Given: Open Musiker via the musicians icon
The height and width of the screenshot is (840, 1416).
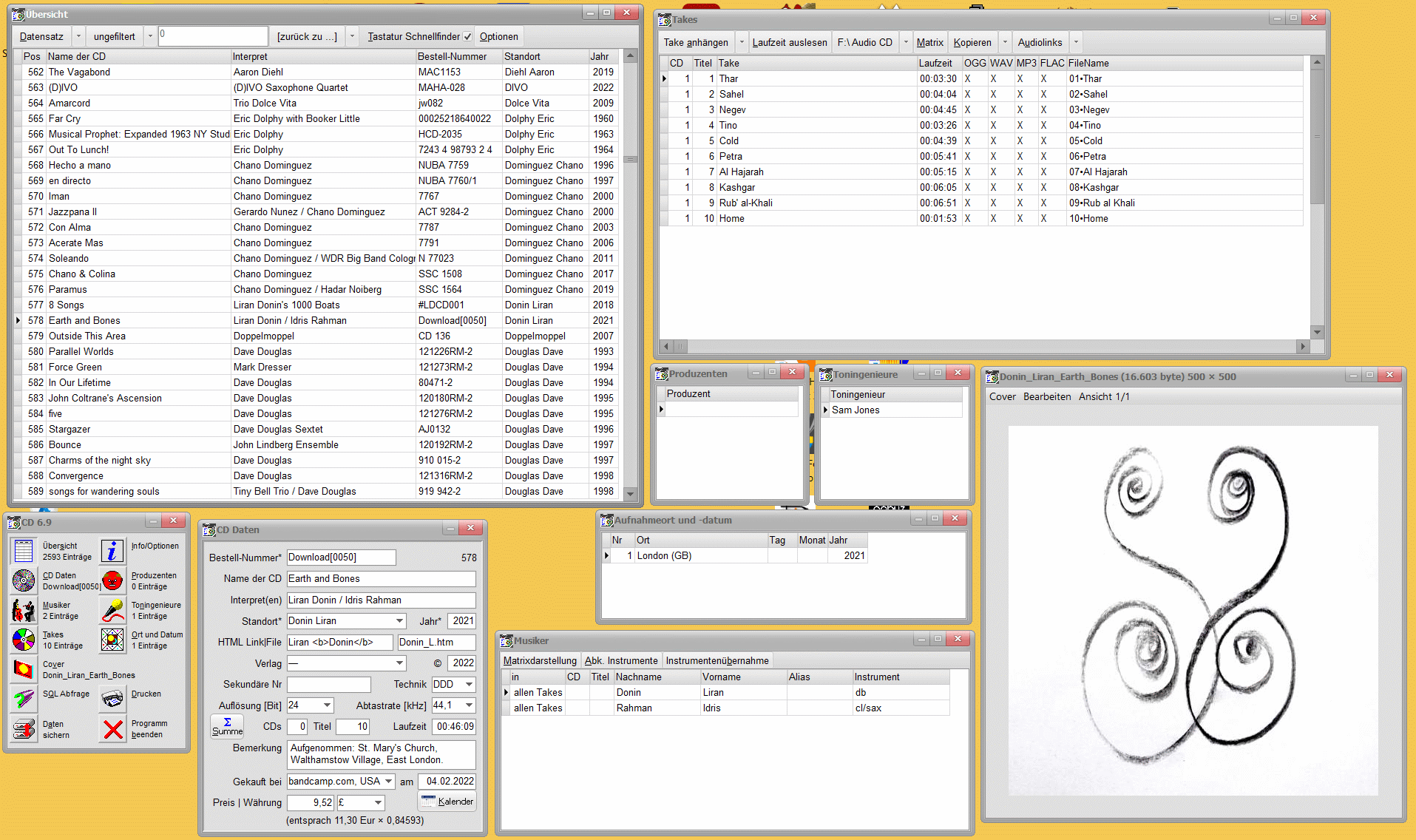Looking at the screenshot, I should (24, 610).
